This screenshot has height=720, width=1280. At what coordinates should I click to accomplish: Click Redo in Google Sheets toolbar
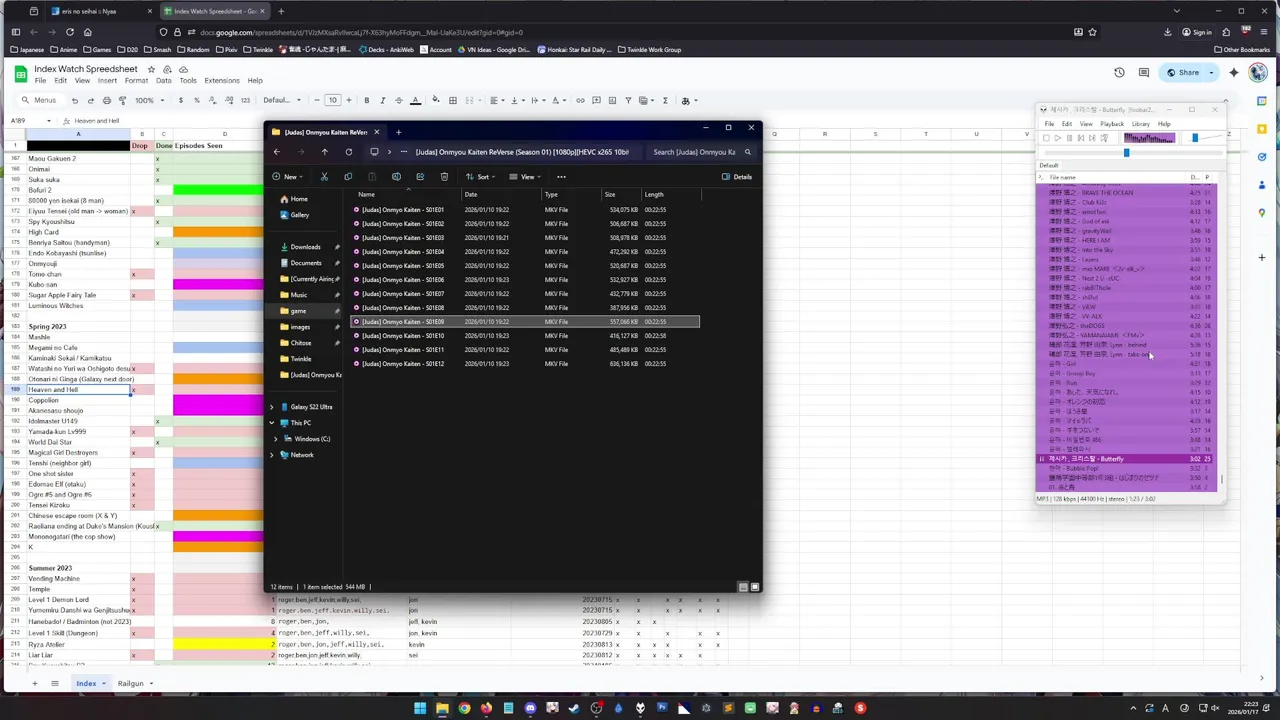pyautogui.click(x=90, y=100)
